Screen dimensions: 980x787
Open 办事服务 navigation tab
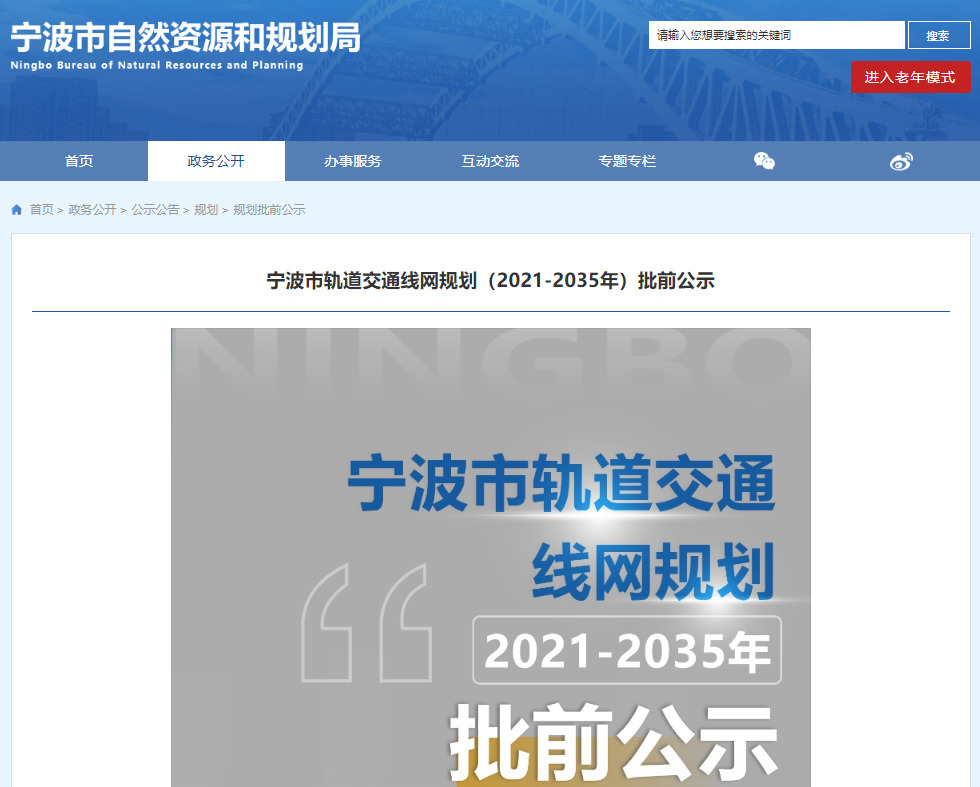pyautogui.click(x=353, y=161)
